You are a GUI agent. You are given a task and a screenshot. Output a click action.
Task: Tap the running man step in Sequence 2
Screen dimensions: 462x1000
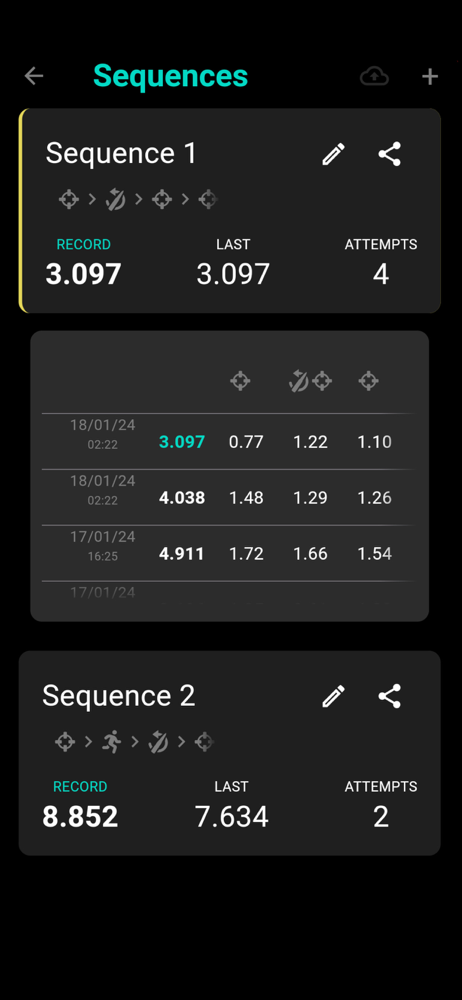[112, 742]
